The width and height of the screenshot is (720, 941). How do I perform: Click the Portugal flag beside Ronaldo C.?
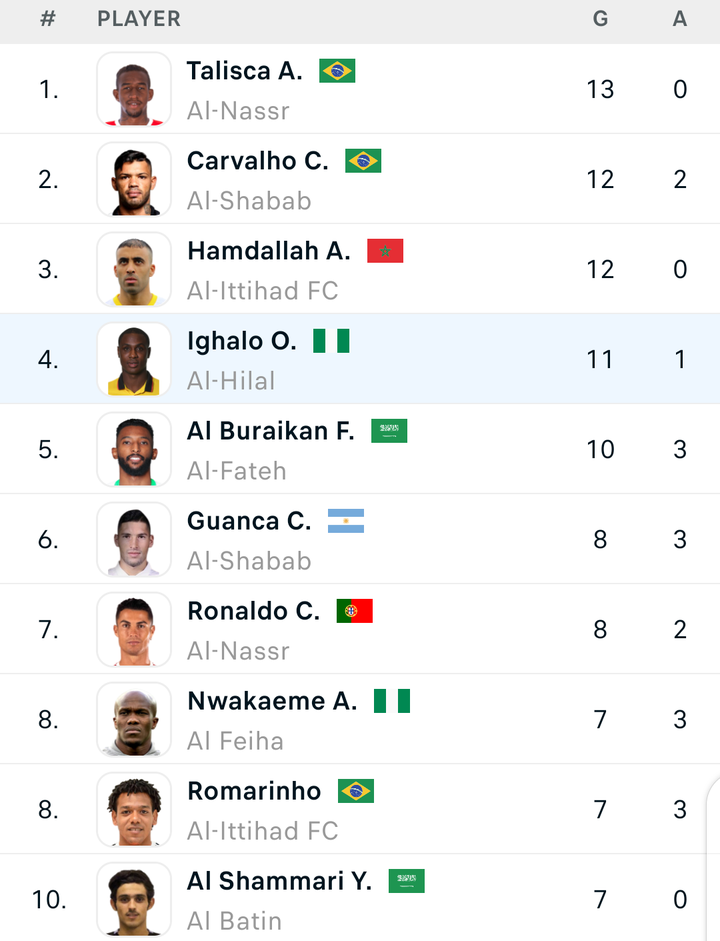click(355, 611)
